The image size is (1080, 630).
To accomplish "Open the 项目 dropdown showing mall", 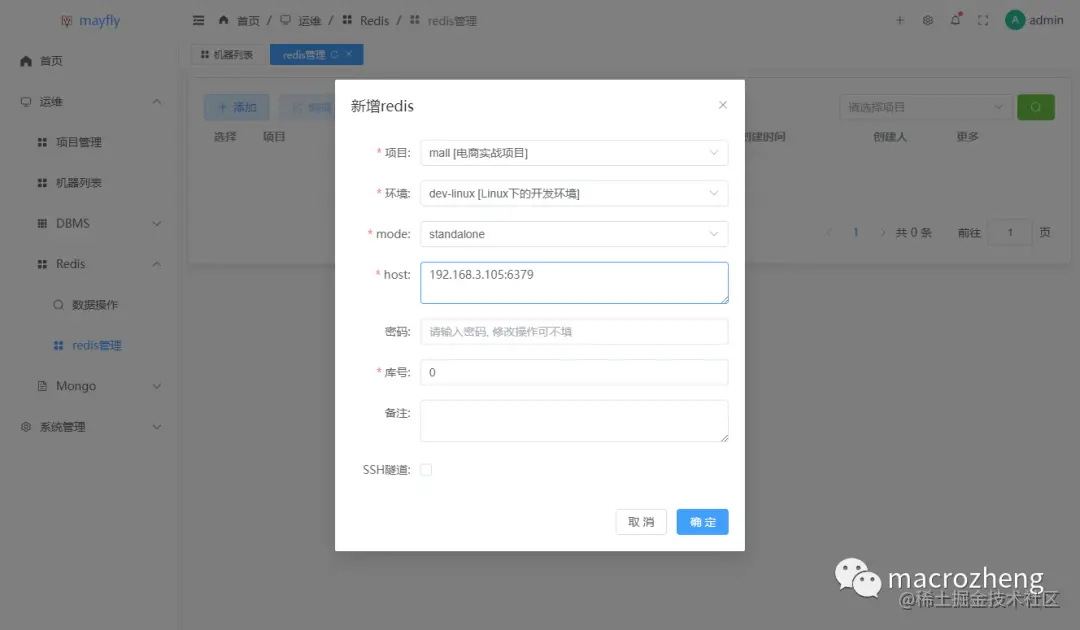I will pos(574,153).
